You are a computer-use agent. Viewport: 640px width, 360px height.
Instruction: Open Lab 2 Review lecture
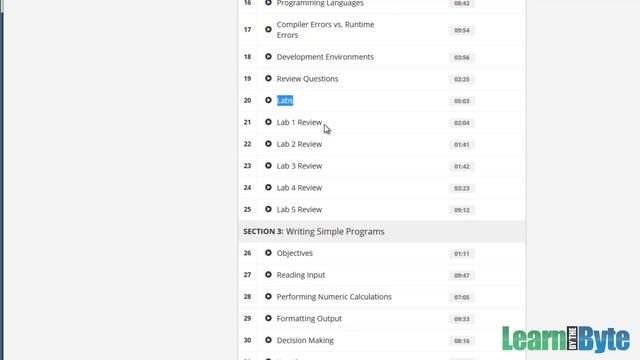point(299,144)
